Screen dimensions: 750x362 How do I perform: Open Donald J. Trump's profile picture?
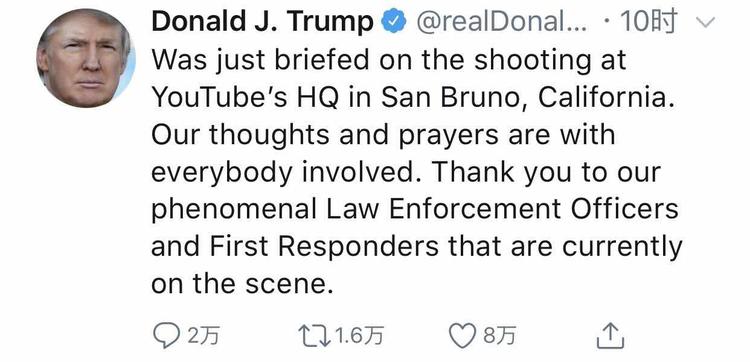tap(86, 58)
